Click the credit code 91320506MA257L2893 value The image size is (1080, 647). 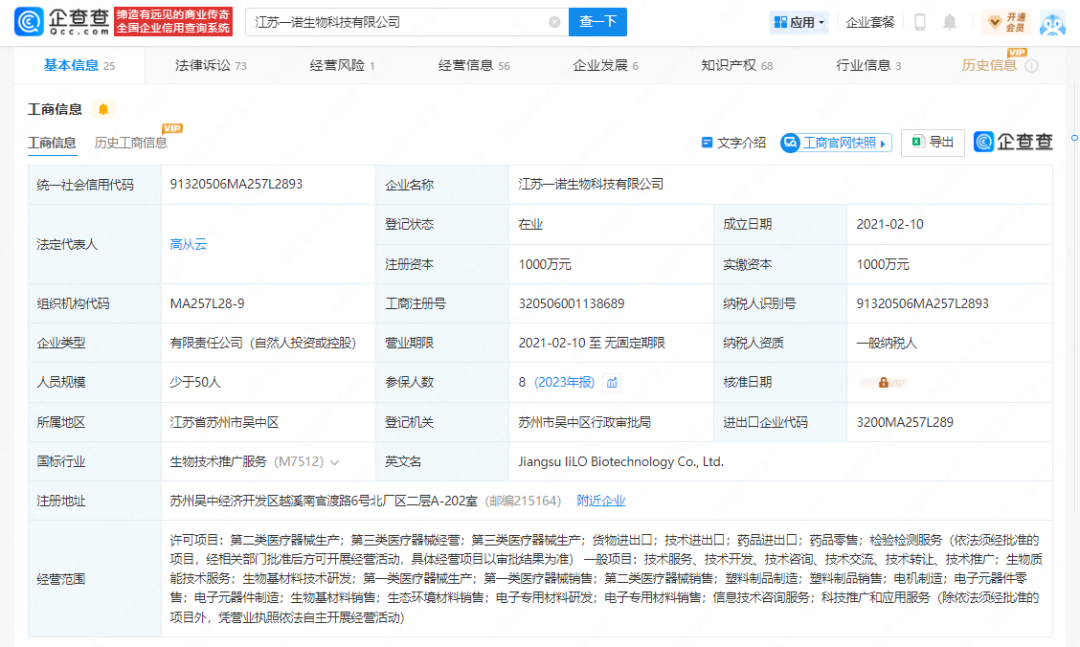236,185
